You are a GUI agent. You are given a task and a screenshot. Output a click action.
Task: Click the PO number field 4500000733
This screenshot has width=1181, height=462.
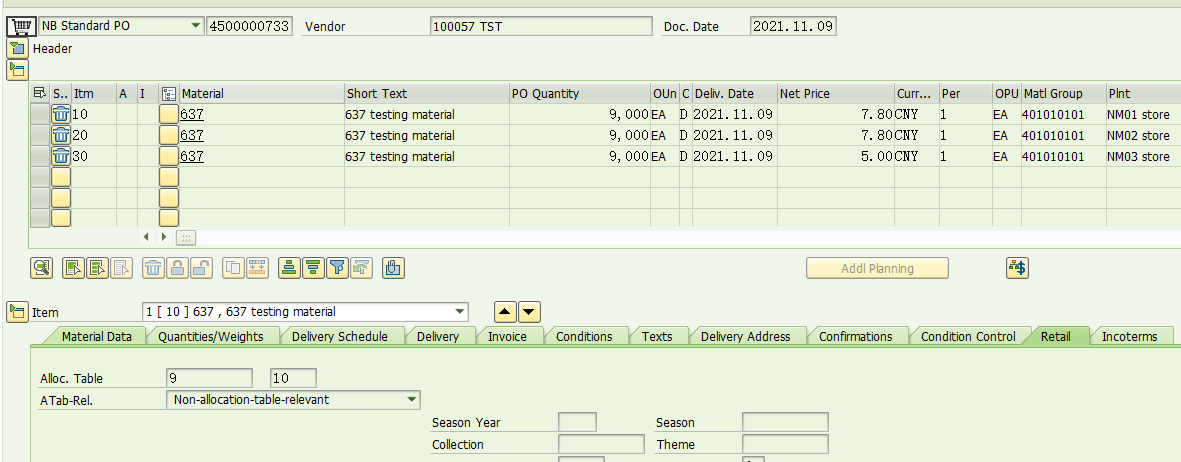point(249,26)
